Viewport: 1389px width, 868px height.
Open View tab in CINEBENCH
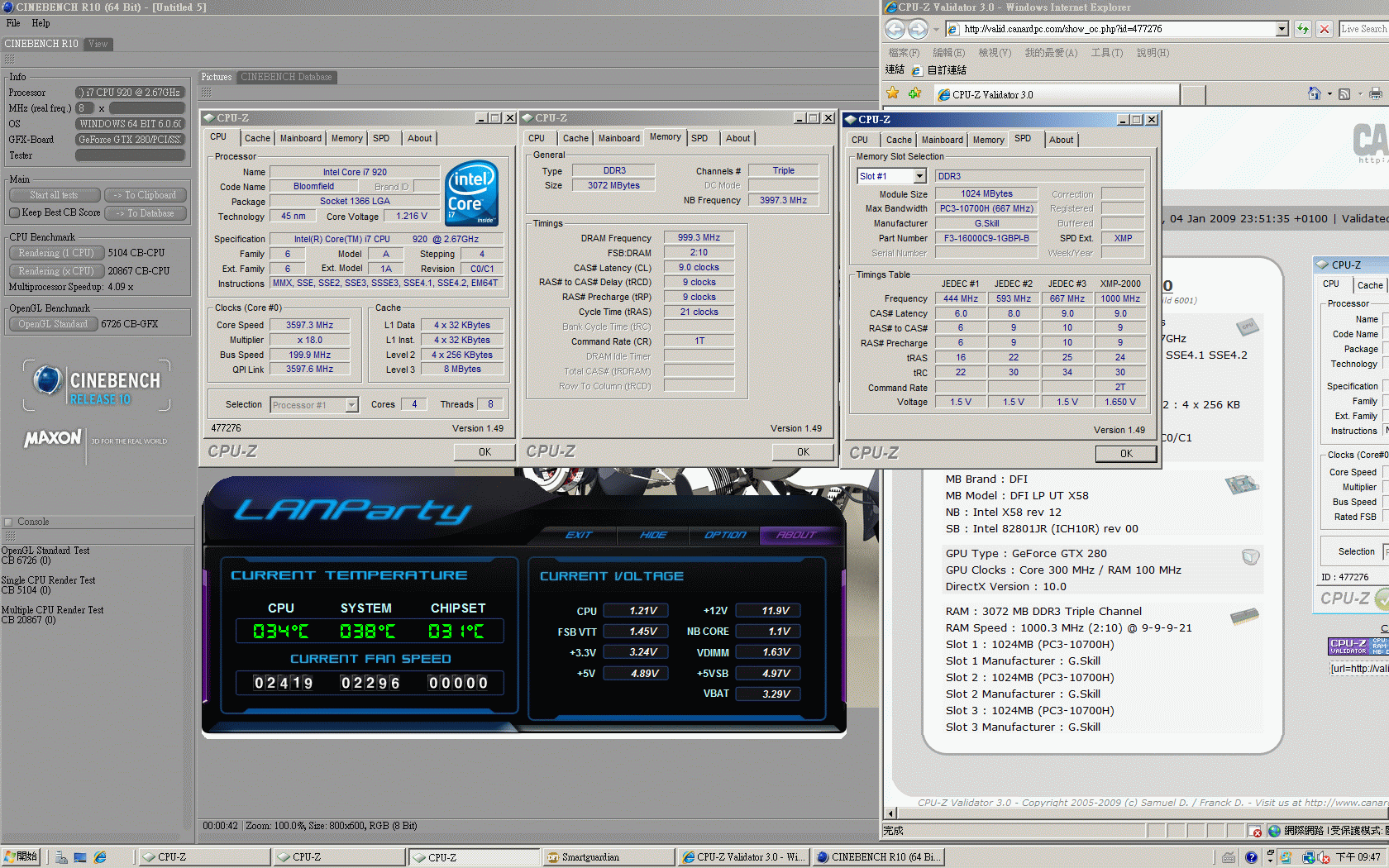(98, 44)
